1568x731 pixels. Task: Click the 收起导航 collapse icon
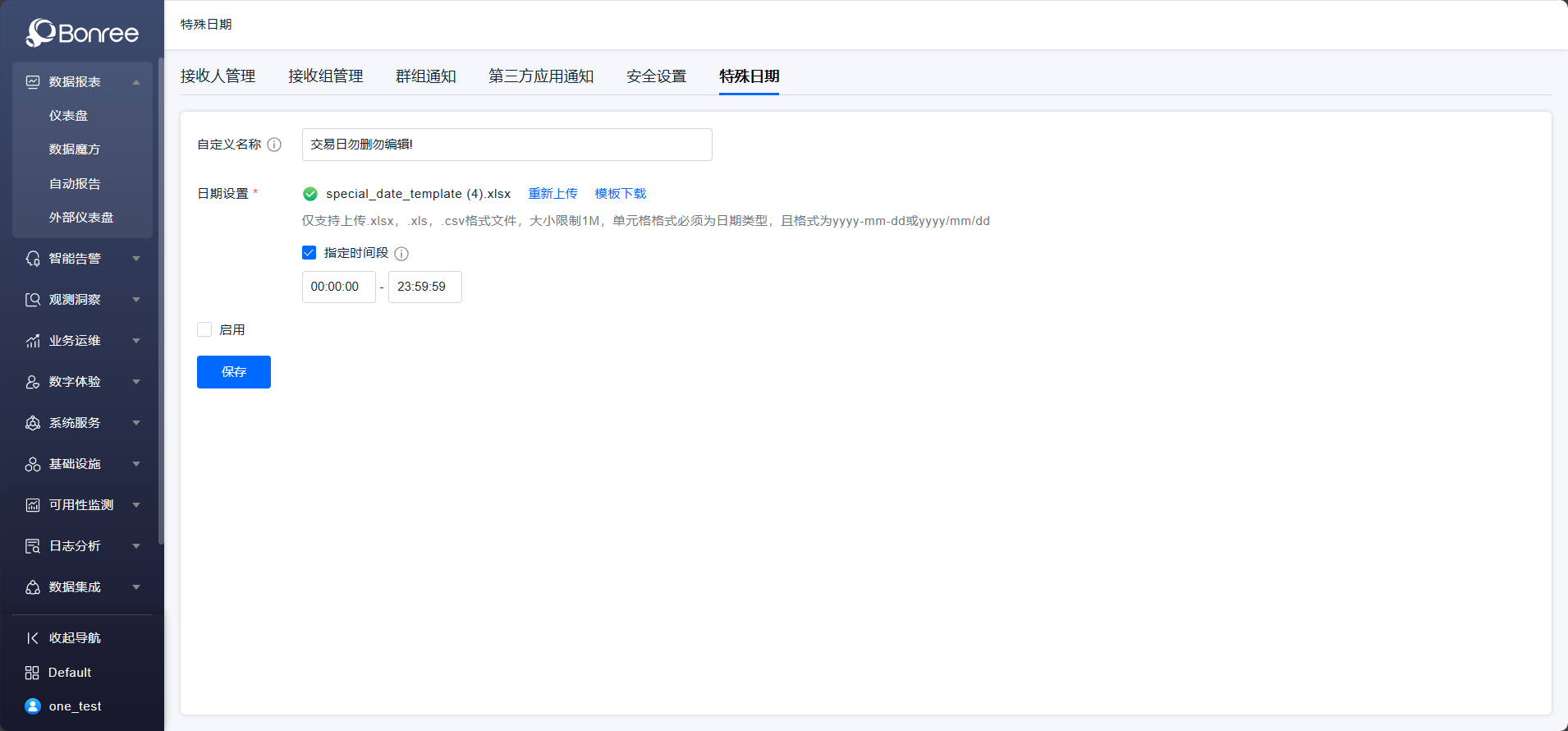point(33,638)
